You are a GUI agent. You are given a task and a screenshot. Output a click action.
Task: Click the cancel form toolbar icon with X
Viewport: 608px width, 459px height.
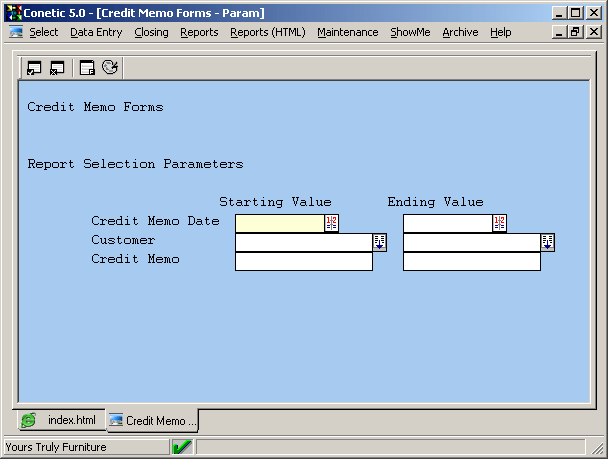coord(57,68)
